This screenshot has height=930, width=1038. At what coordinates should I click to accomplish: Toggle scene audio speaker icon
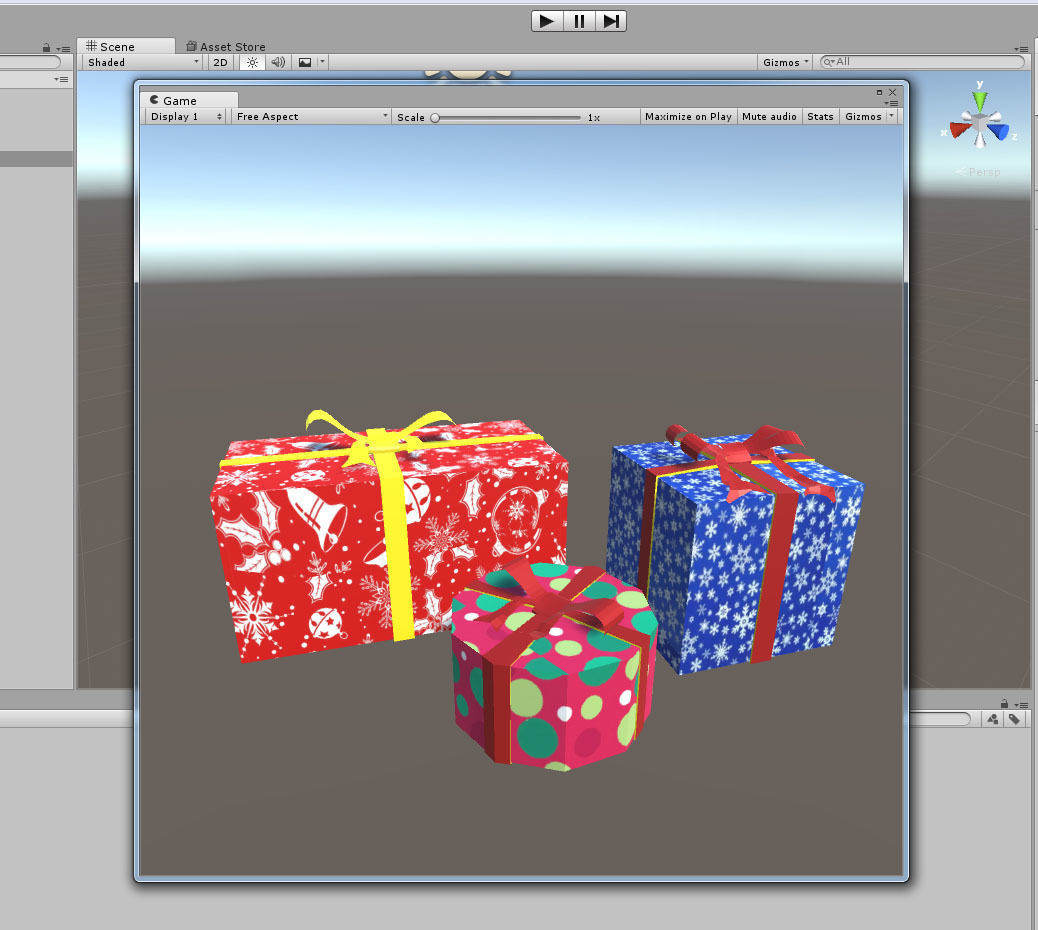coord(278,62)
